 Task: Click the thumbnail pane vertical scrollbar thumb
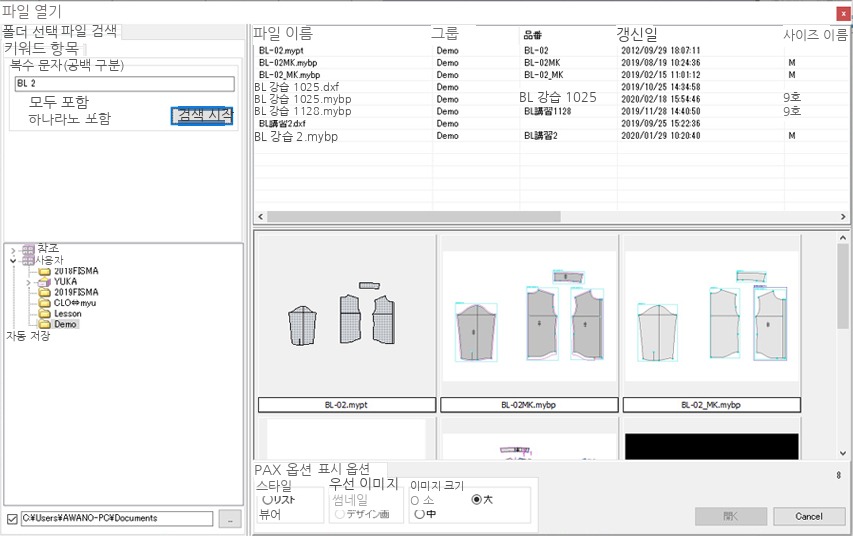pyautogui.click(x=842, y=286)
